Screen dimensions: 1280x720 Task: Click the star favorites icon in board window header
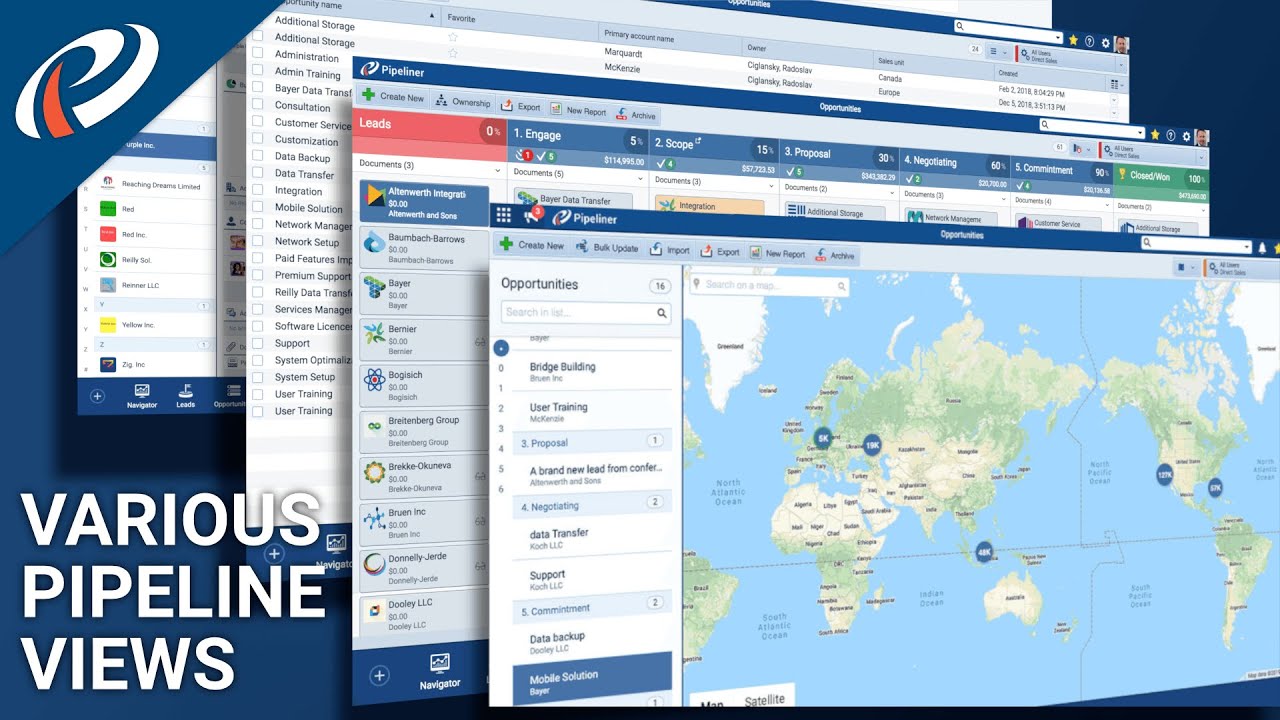tap(1155, 134)
